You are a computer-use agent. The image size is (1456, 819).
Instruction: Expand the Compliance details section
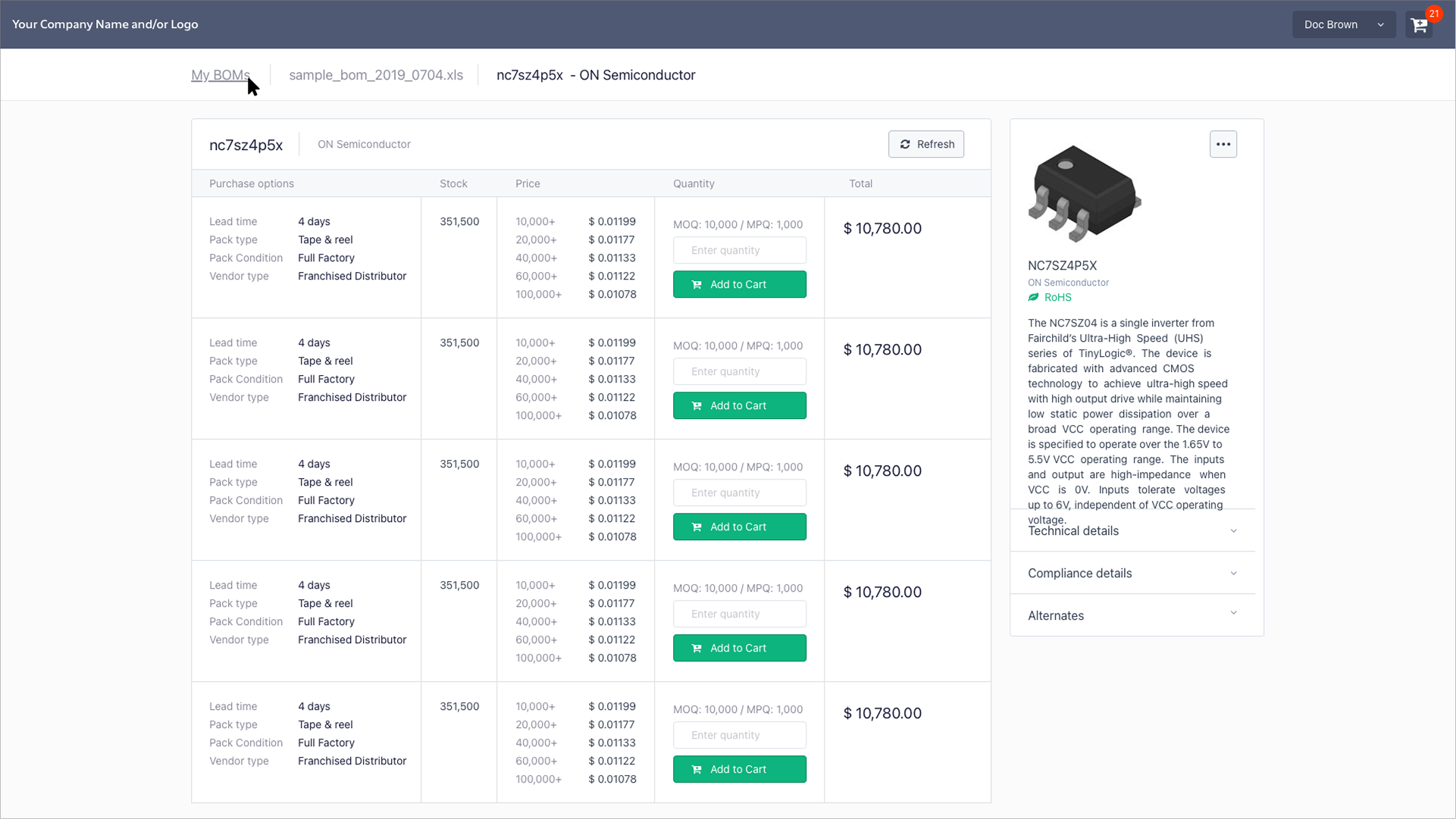click(1132, 574)
